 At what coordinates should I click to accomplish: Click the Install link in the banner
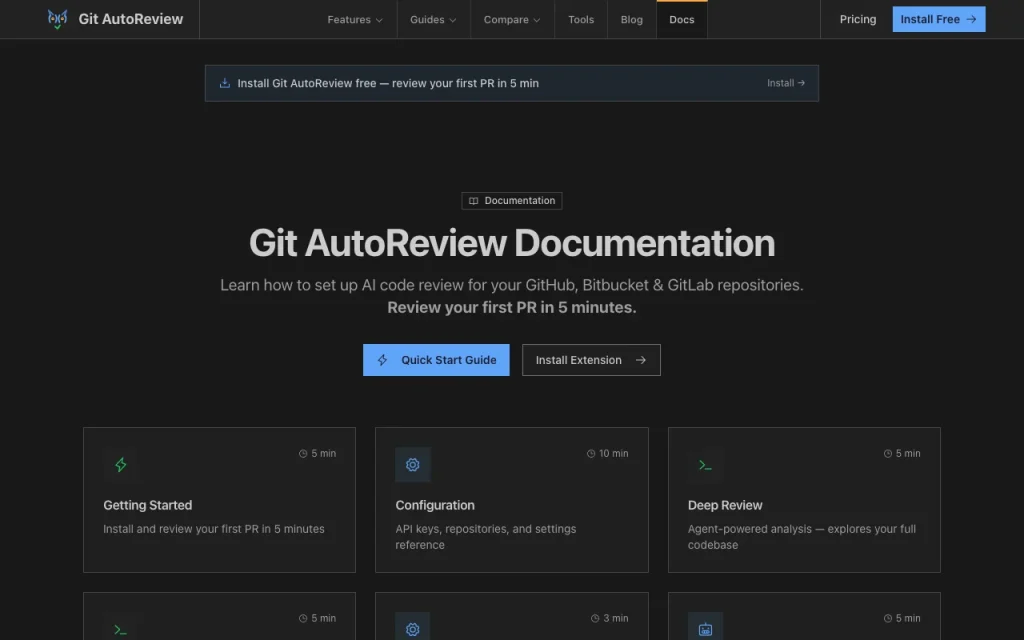click(786, 83)
